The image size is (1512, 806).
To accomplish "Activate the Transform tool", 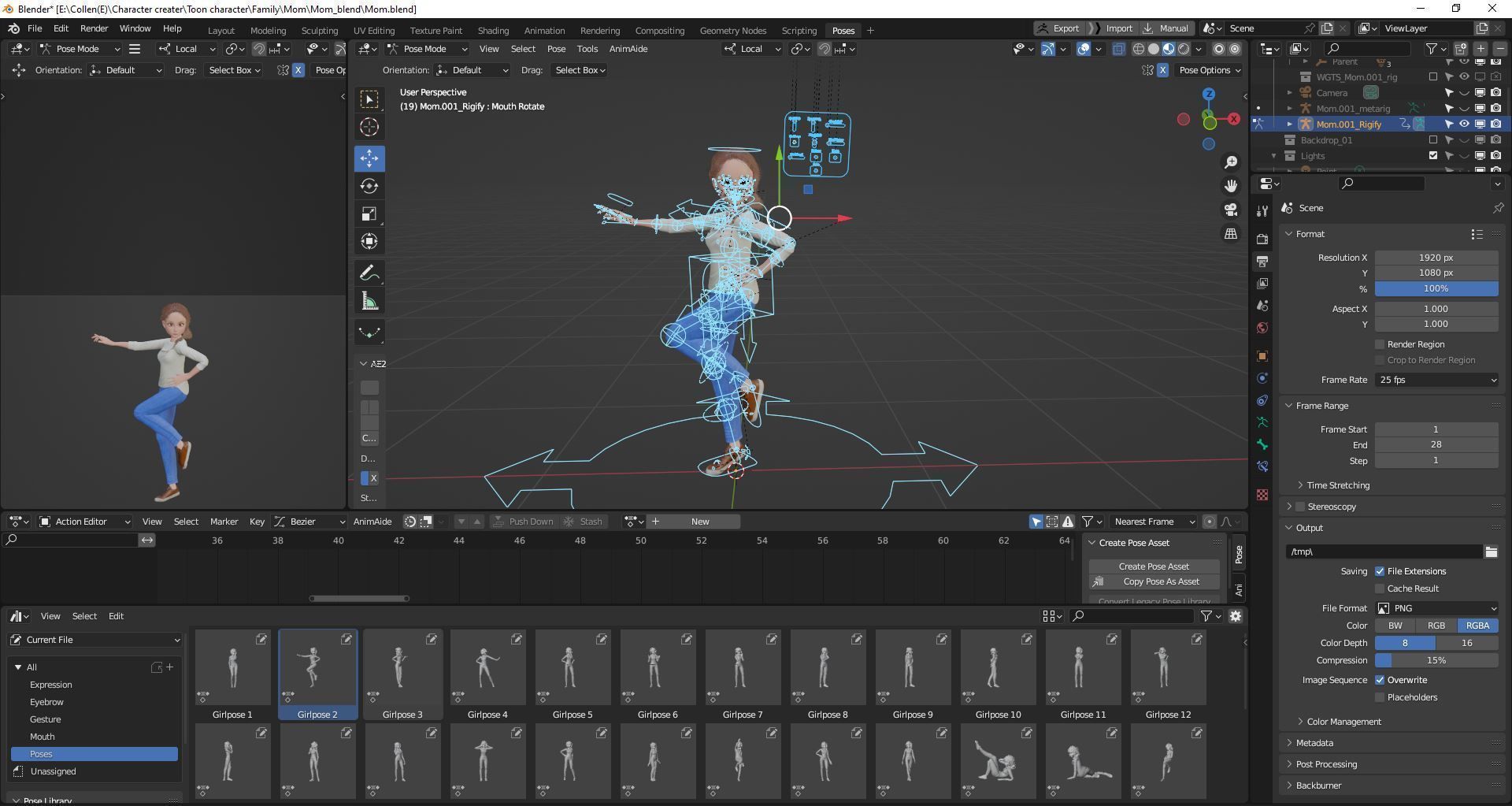I will click(x=369, y=241).
